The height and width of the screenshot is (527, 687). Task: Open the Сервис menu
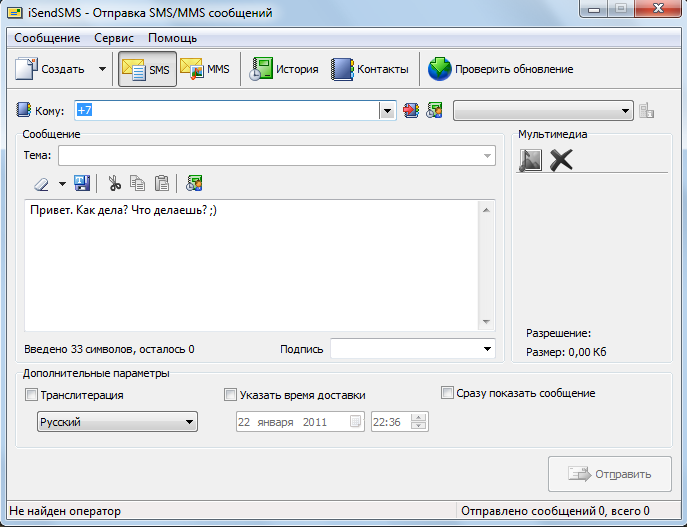(x=114, y=38)
